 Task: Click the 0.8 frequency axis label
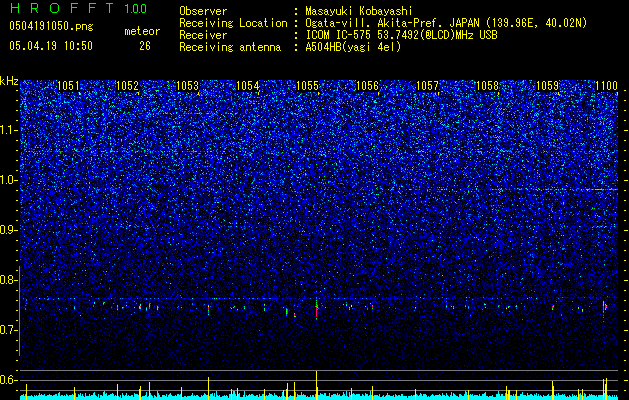pyautogui.click(x=9, y=280)
